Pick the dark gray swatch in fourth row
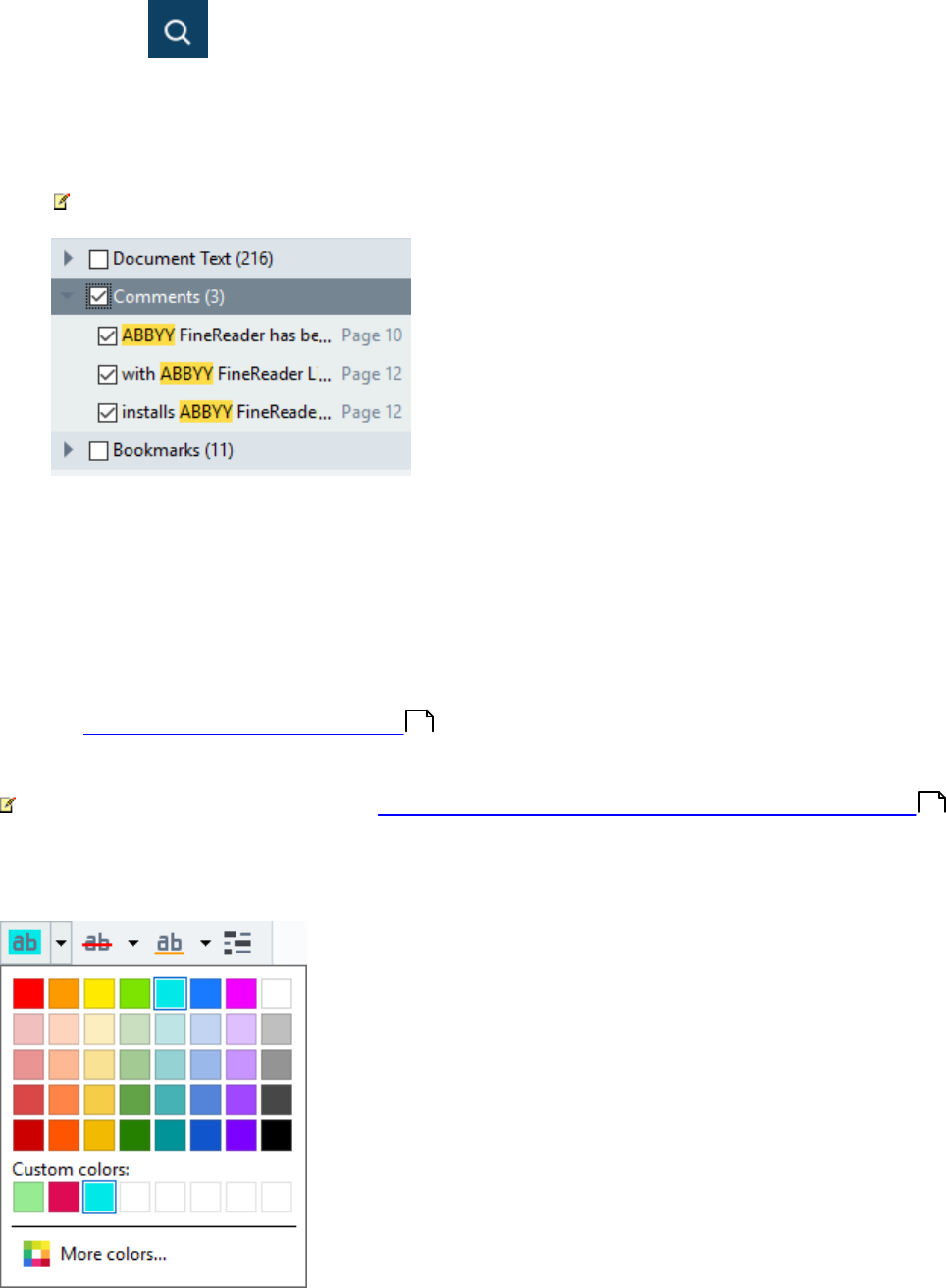The height and width of the screenshot is (1288, 946). click(x=276, y=1100)
